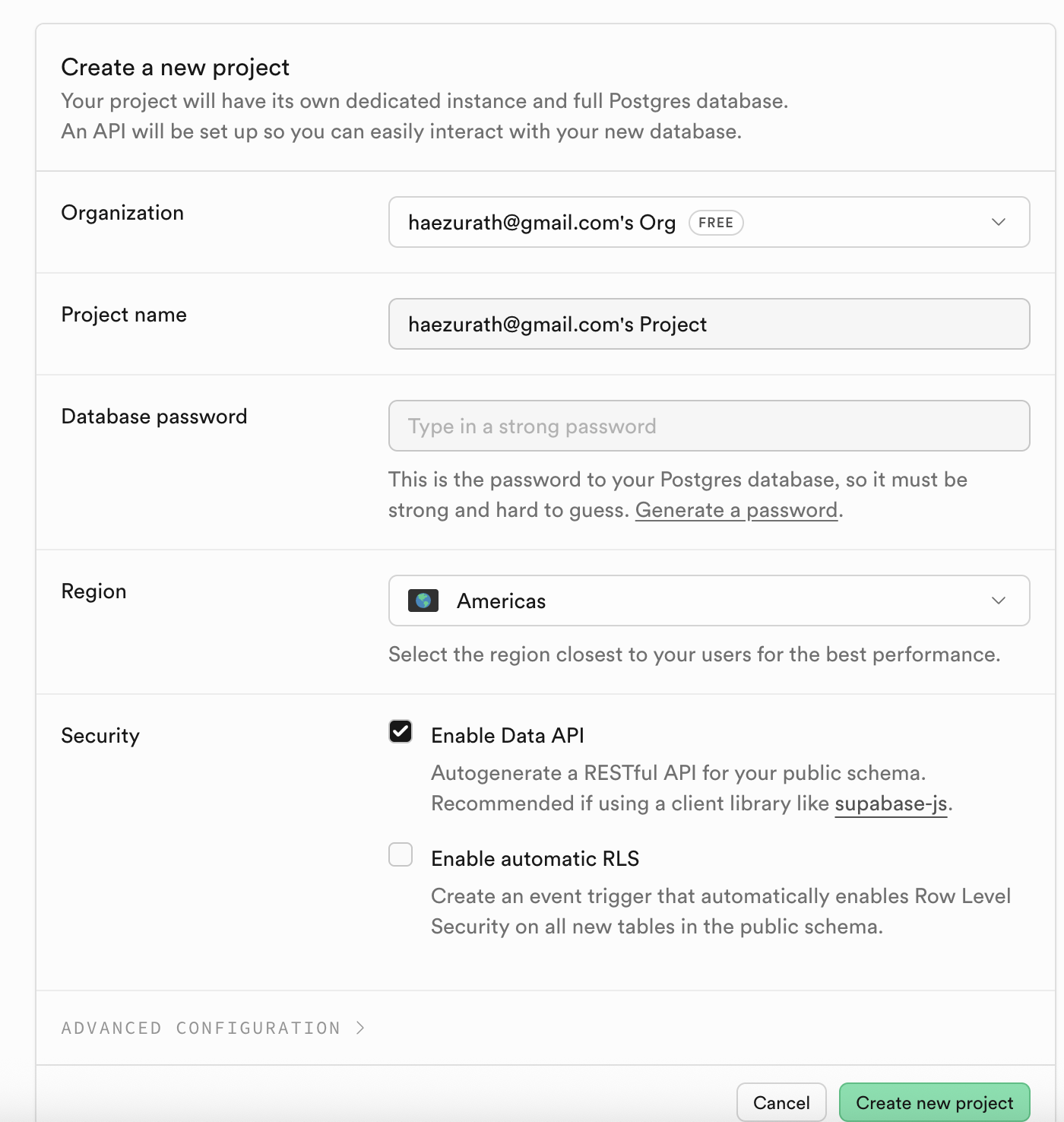Enable the automatic RLS checkbox
This screenshot has width=1064, height=1122.
pyautogui.click(x=401, y=854)
